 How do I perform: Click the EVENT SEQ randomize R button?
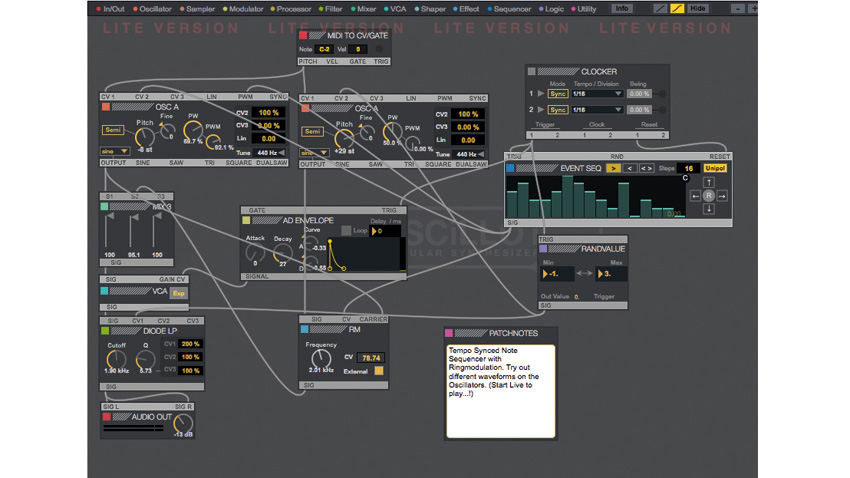click(709, 196)
